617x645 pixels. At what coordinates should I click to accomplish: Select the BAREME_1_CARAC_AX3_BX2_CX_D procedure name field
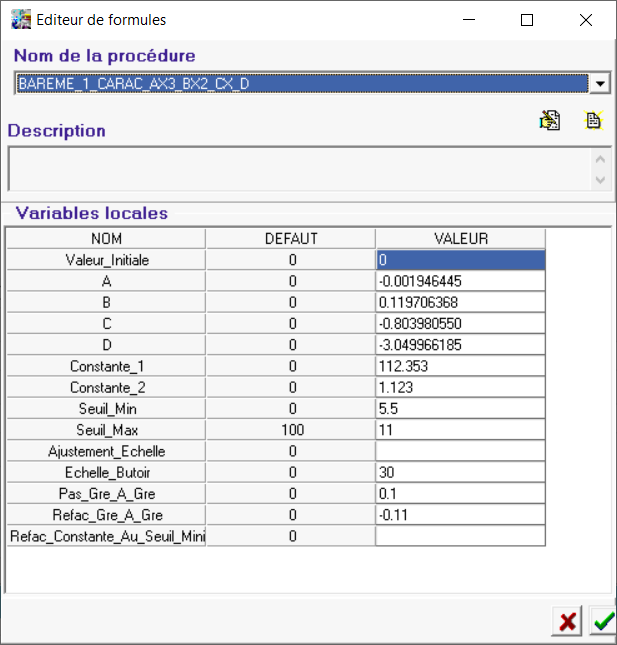click(300, 84)
